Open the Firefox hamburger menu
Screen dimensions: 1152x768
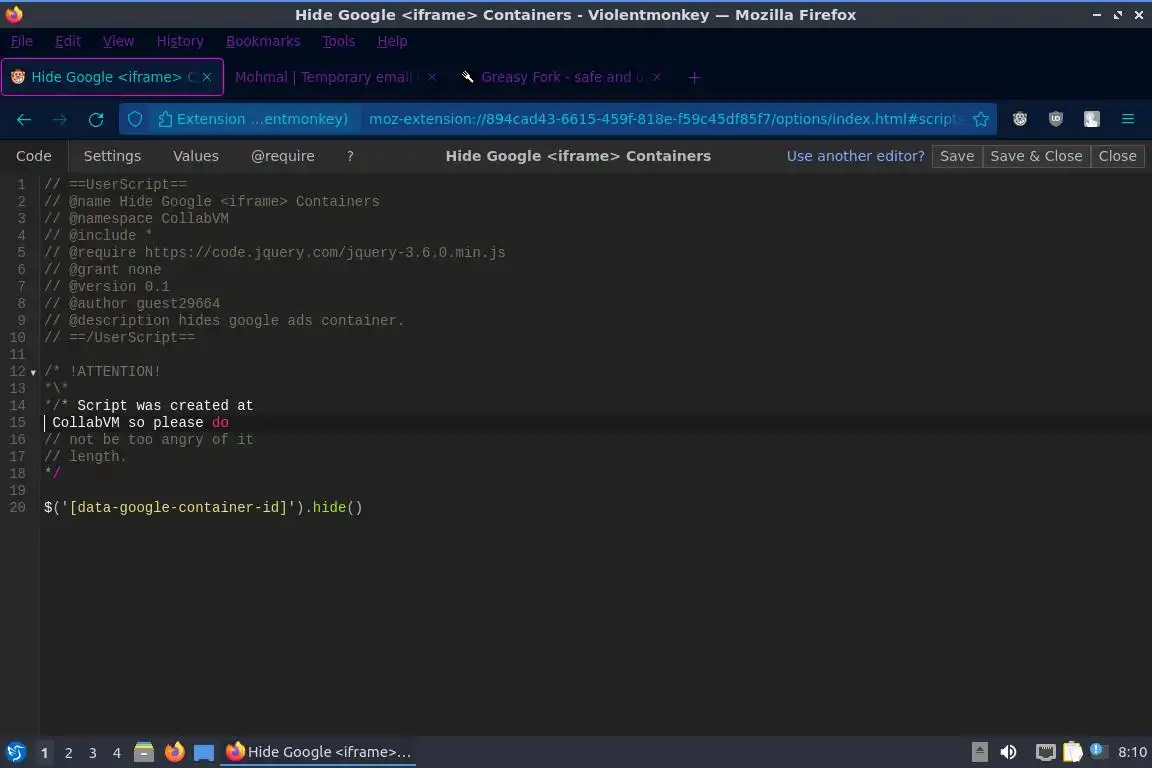pos(1128,119)
